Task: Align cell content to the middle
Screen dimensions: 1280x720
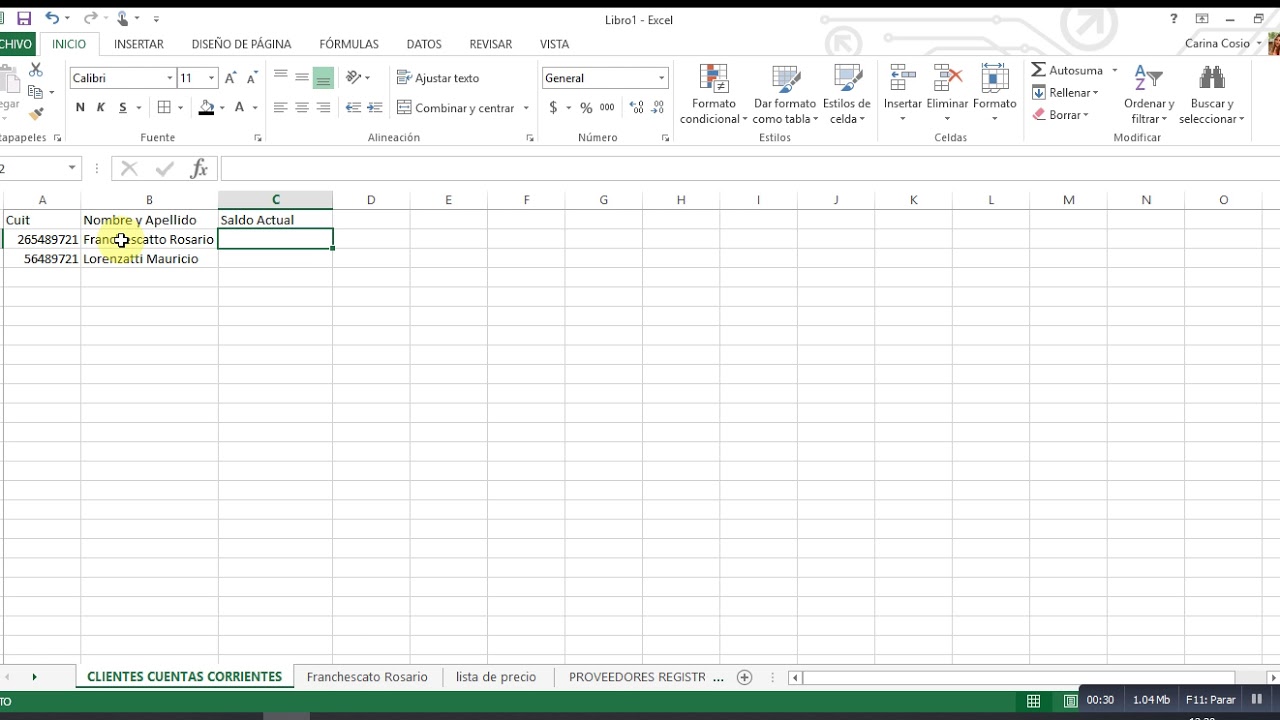Action: [x=301, y=77]
